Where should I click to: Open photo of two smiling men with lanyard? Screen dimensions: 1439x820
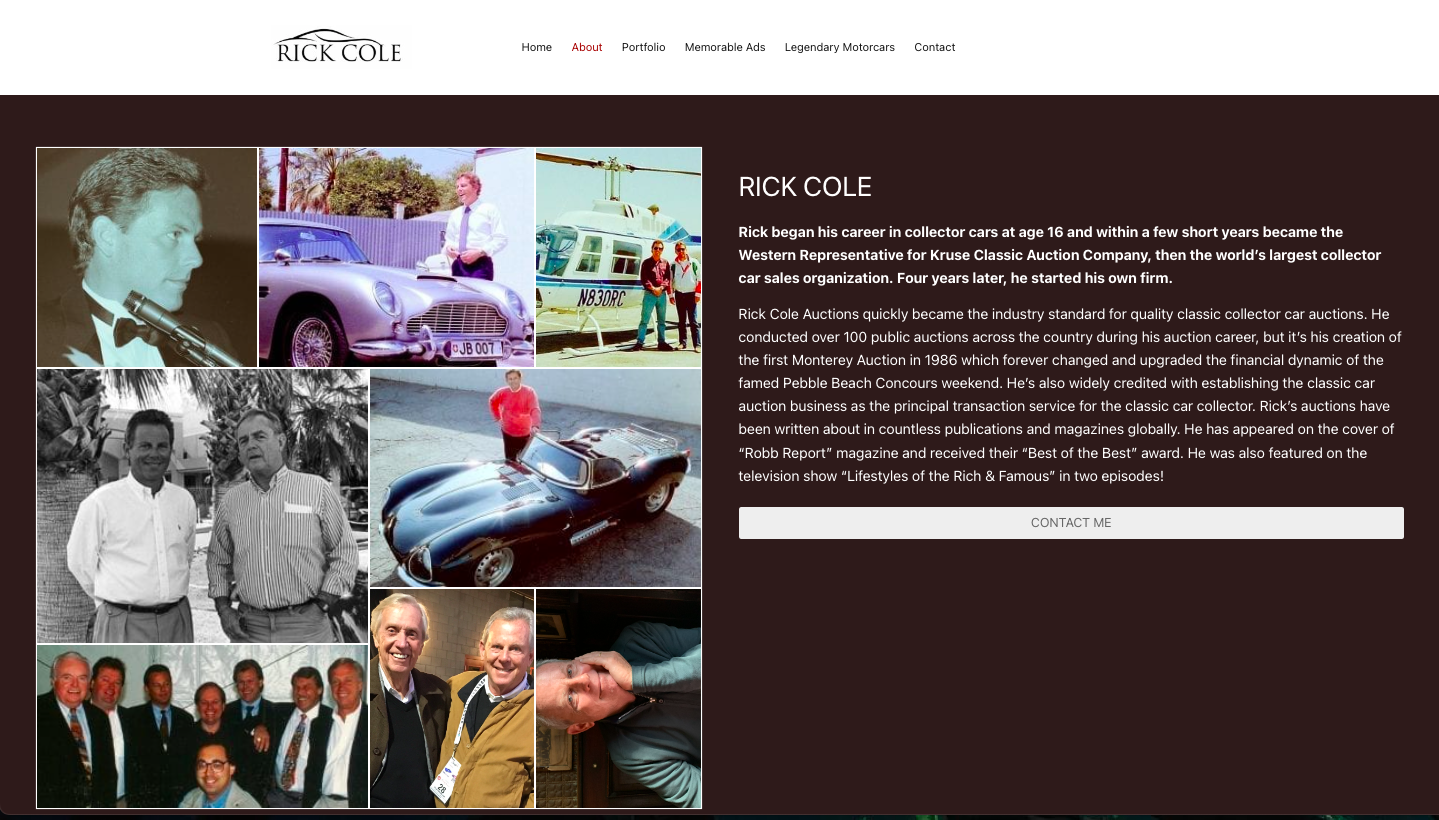click(452, 698)
